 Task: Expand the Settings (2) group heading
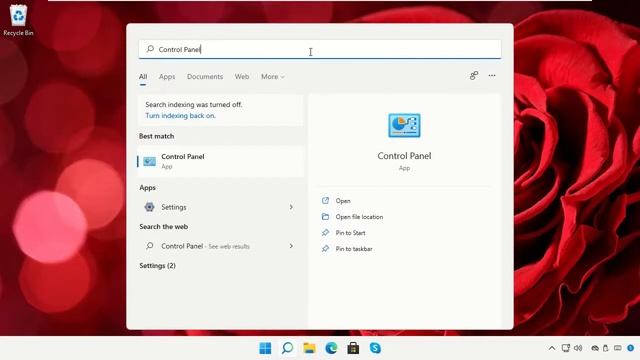pos(157,266)
